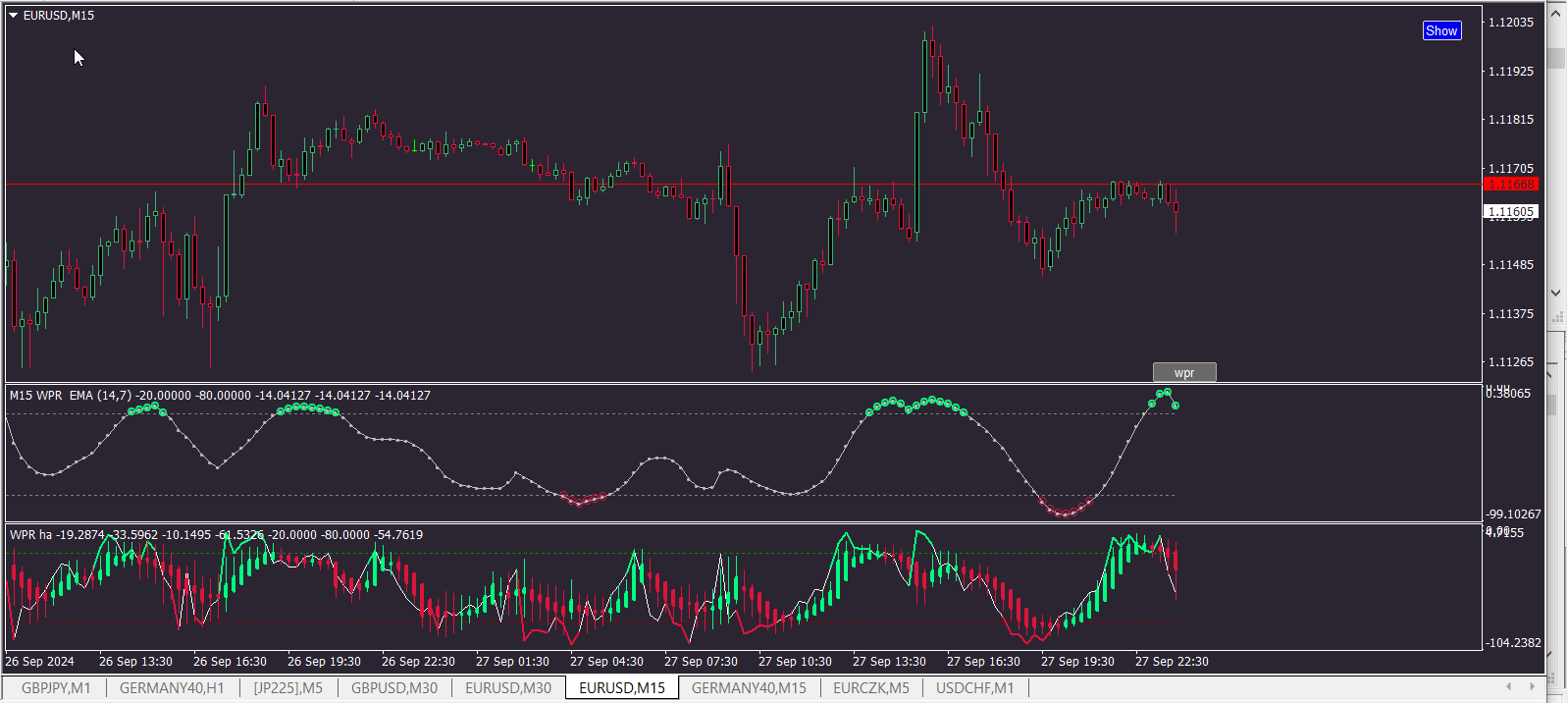Open the GERMANY40,H1 chart tab
1568x703 pixels.
(172, 688)
